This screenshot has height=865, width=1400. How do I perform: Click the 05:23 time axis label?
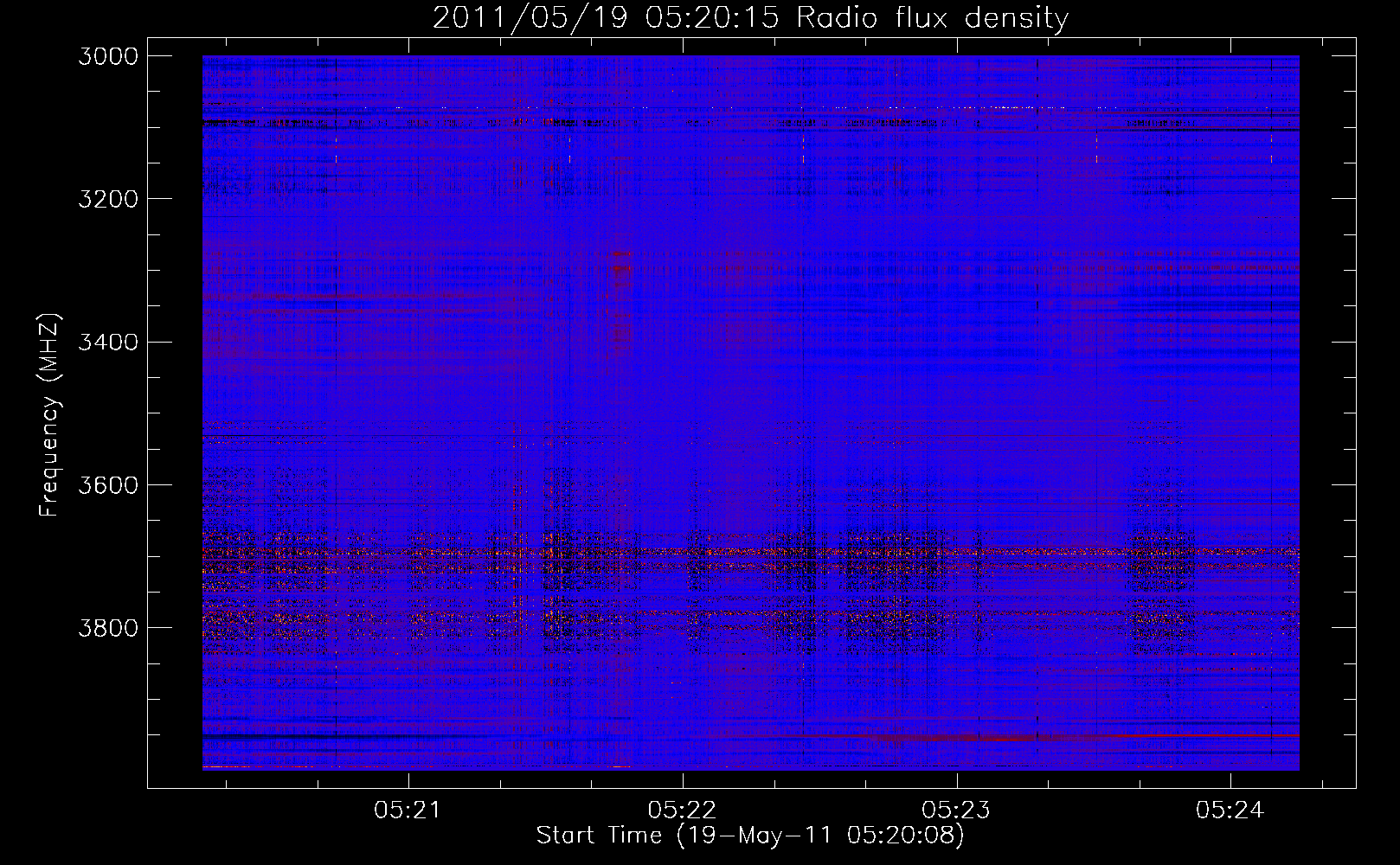pyautogui.click(x=957, y=811)
